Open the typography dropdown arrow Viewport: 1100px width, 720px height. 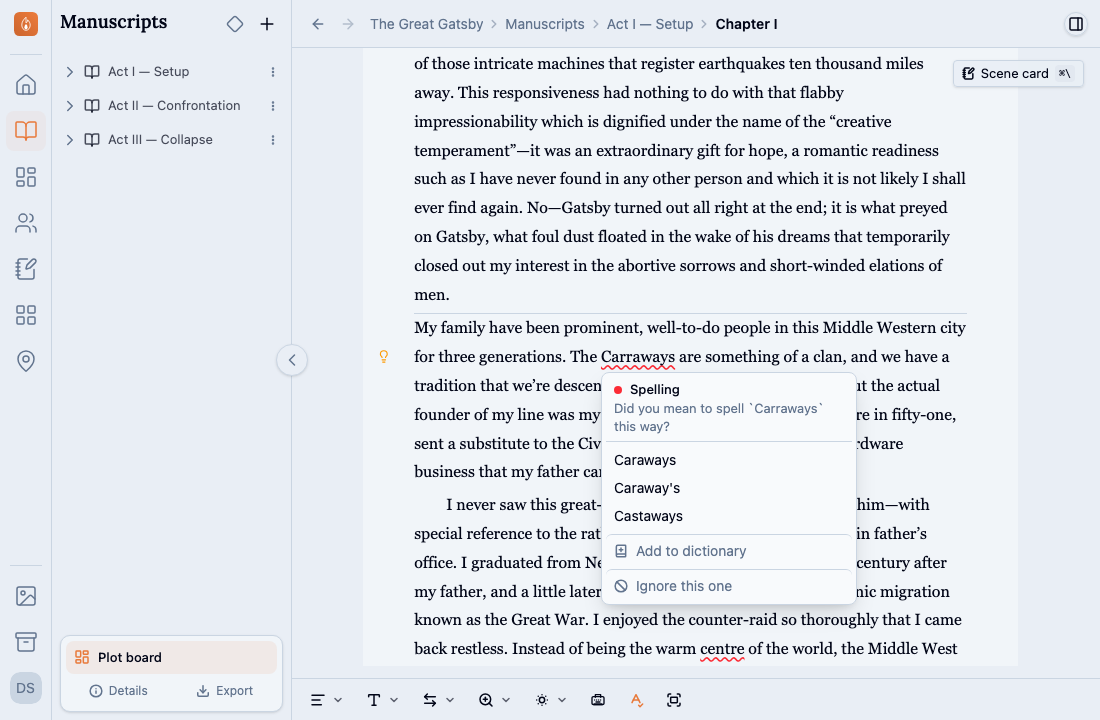pyautogui.click(x=394, y=700)
